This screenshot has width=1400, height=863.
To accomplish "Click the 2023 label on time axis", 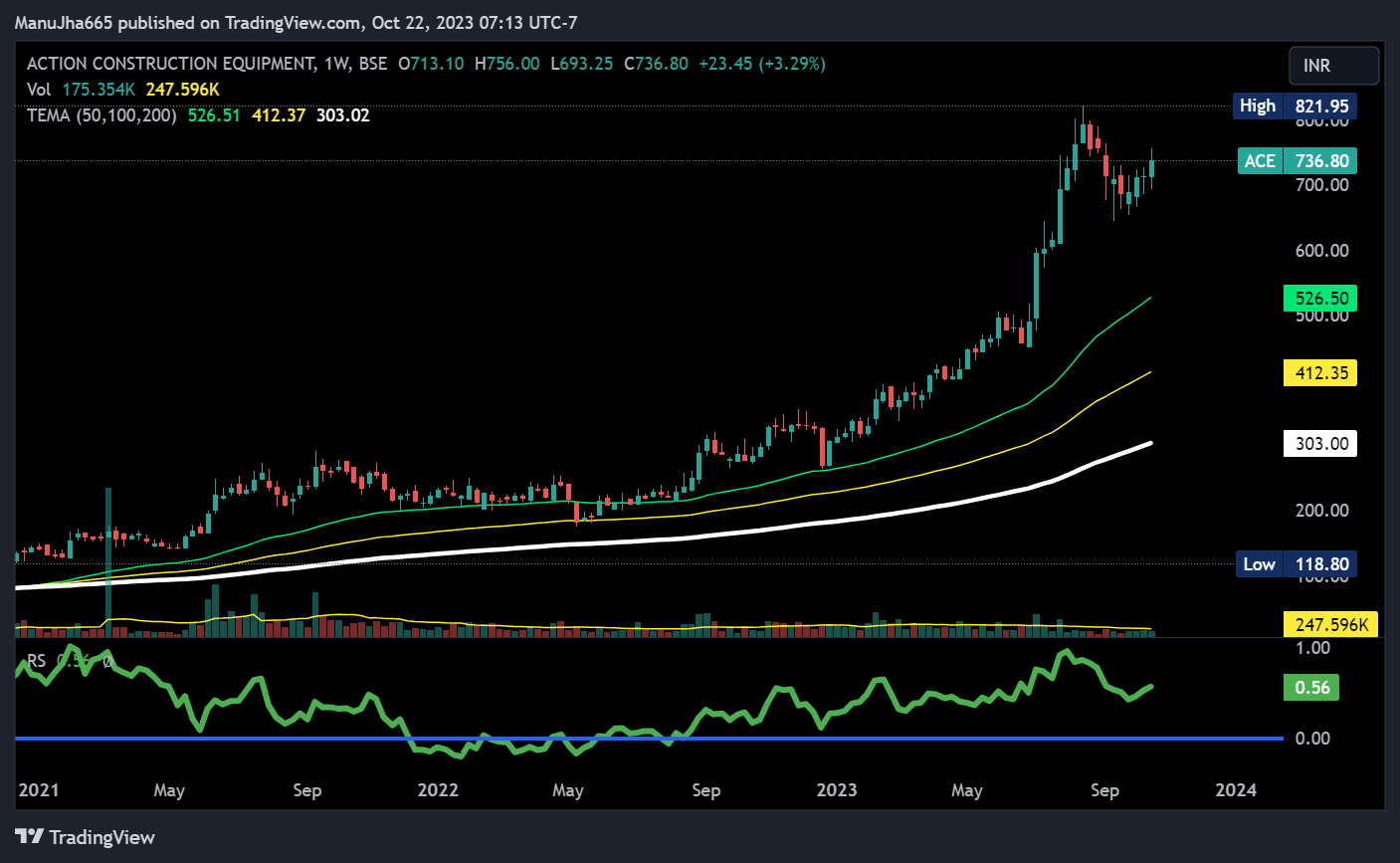I will click(836, 790).
